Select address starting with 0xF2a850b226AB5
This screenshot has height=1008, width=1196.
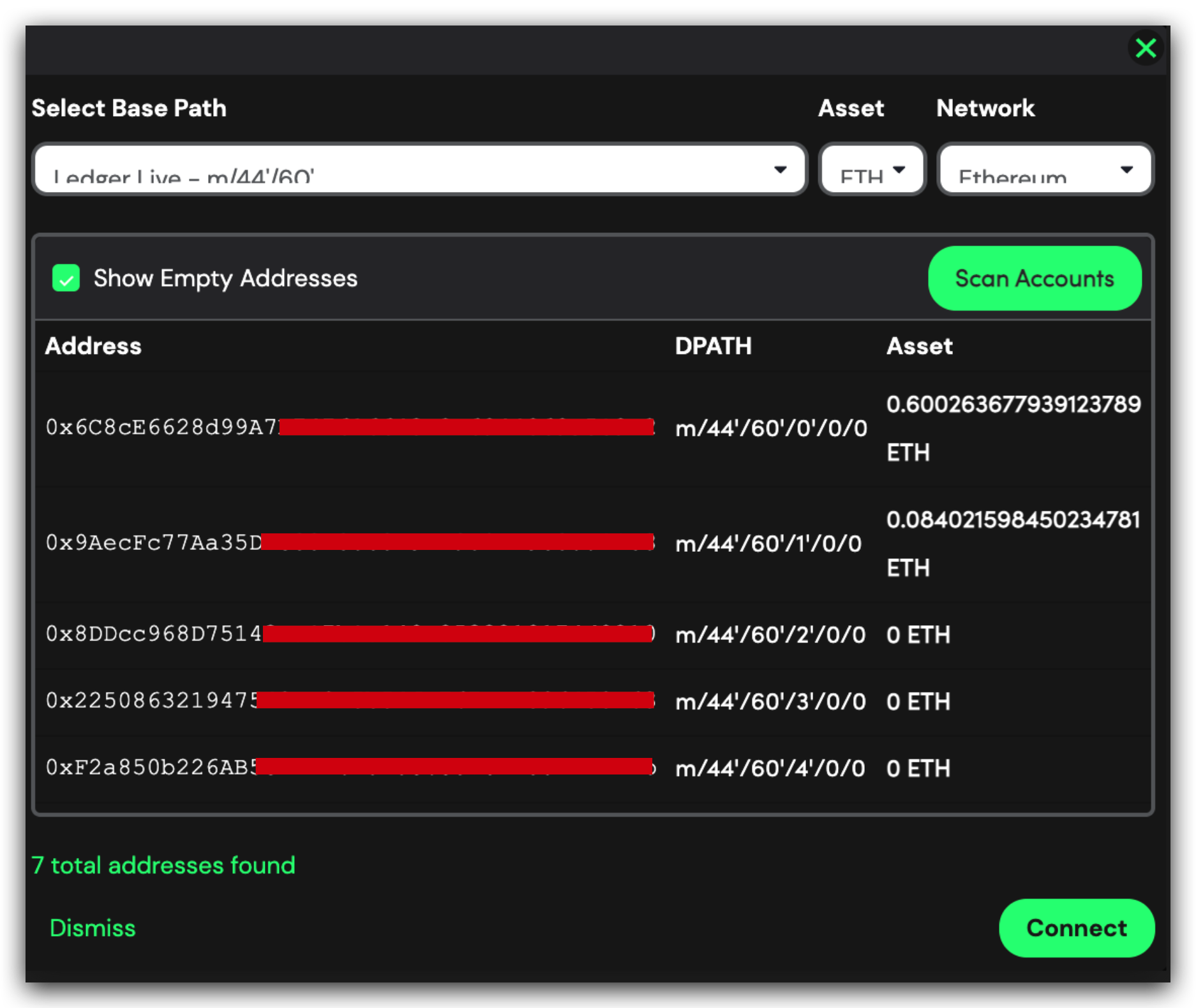(151, 767)
